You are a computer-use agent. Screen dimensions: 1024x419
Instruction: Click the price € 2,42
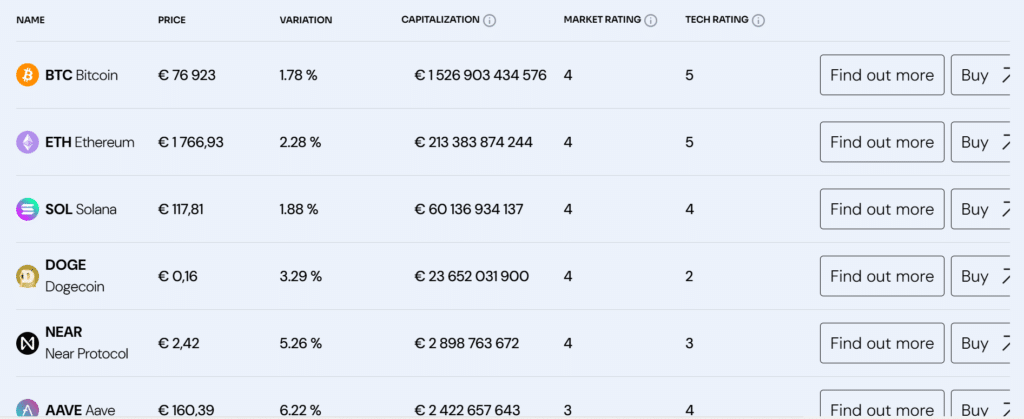pos(178,343)
